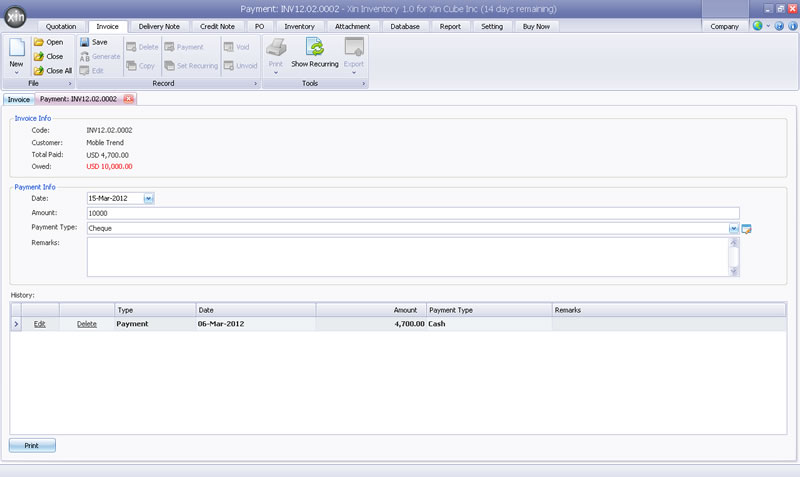Click Close in File group
This screenshot has width=800, height=477.
pos(48,57)
